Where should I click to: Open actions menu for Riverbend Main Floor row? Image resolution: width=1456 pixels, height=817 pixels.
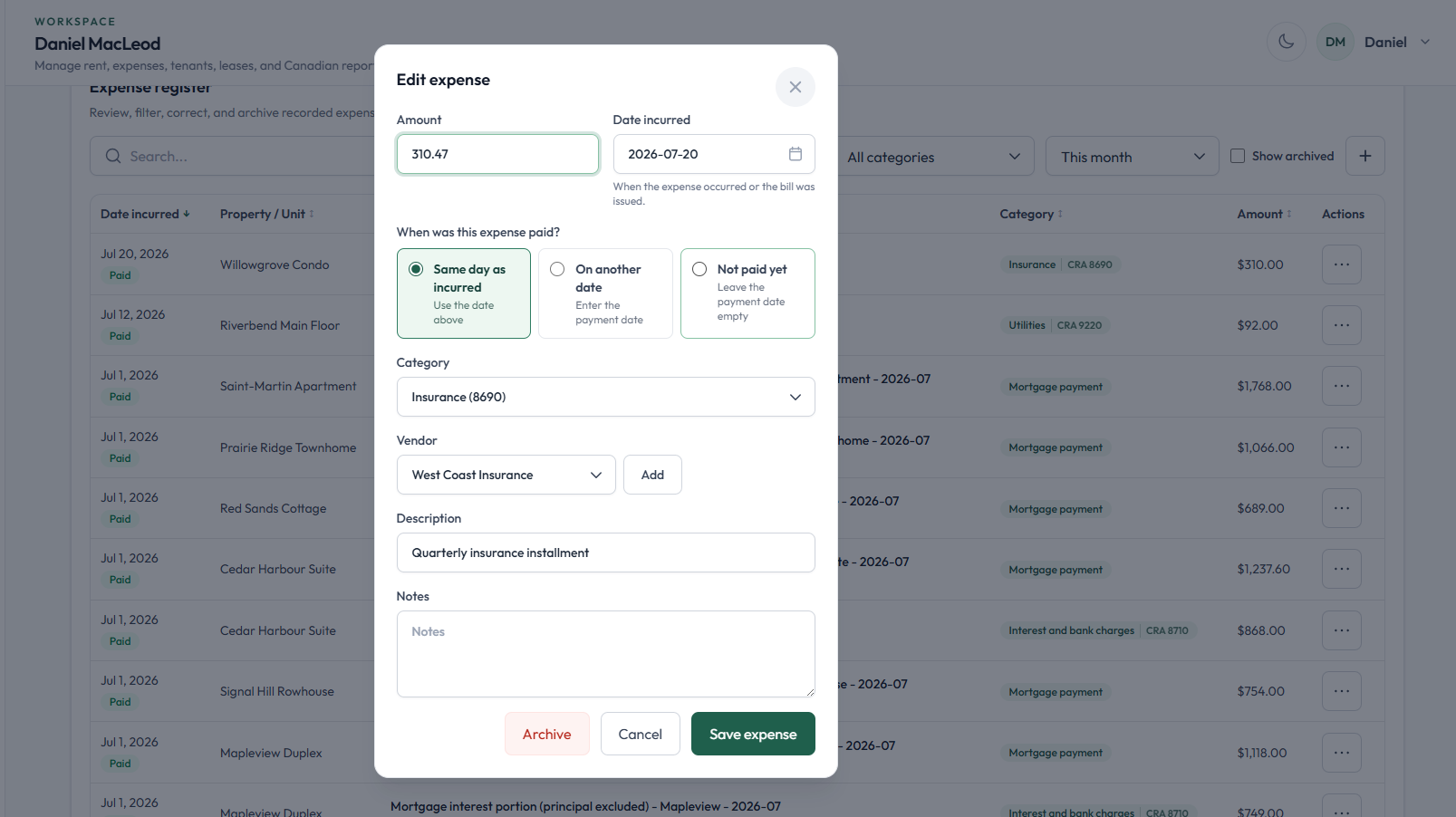pos(1341,325)
